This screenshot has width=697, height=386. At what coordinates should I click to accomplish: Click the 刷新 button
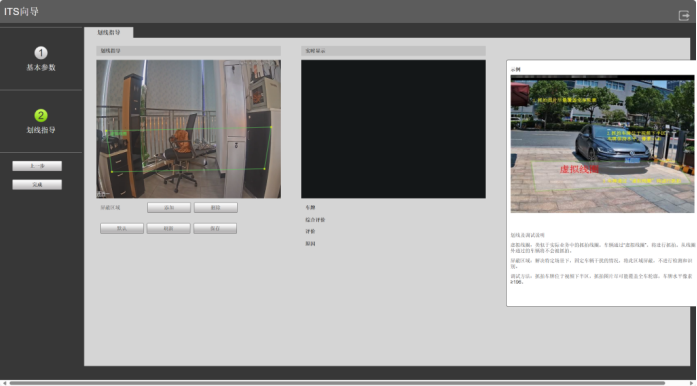[x=168, y=229]
